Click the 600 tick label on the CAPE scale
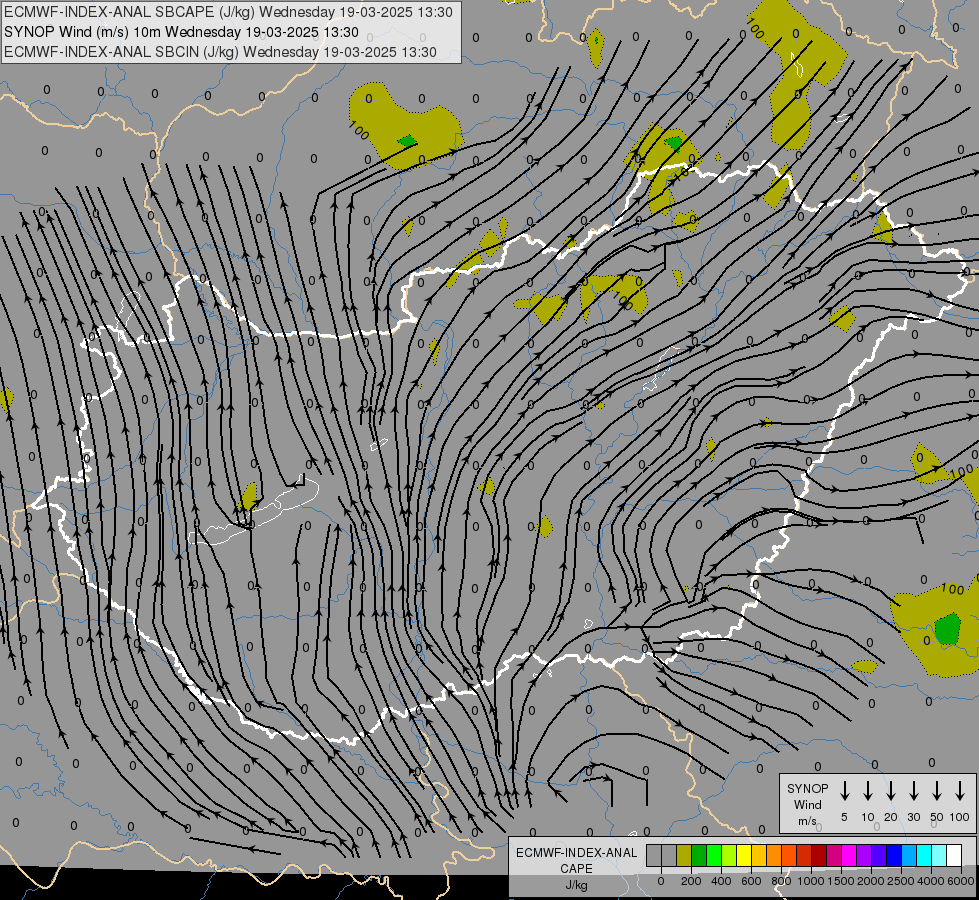Image resolution: width=979 pixels, height=900 pixels. click(751, 881)
